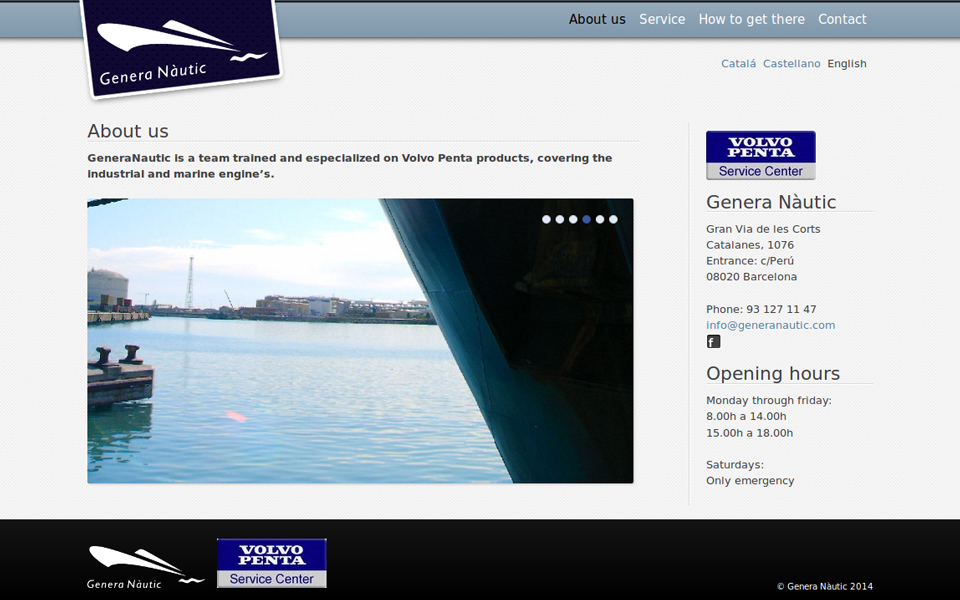The width and height of the screenshot is (960, 600).
Task: Open the How to get there page
Action: click(x=751, y=20)
